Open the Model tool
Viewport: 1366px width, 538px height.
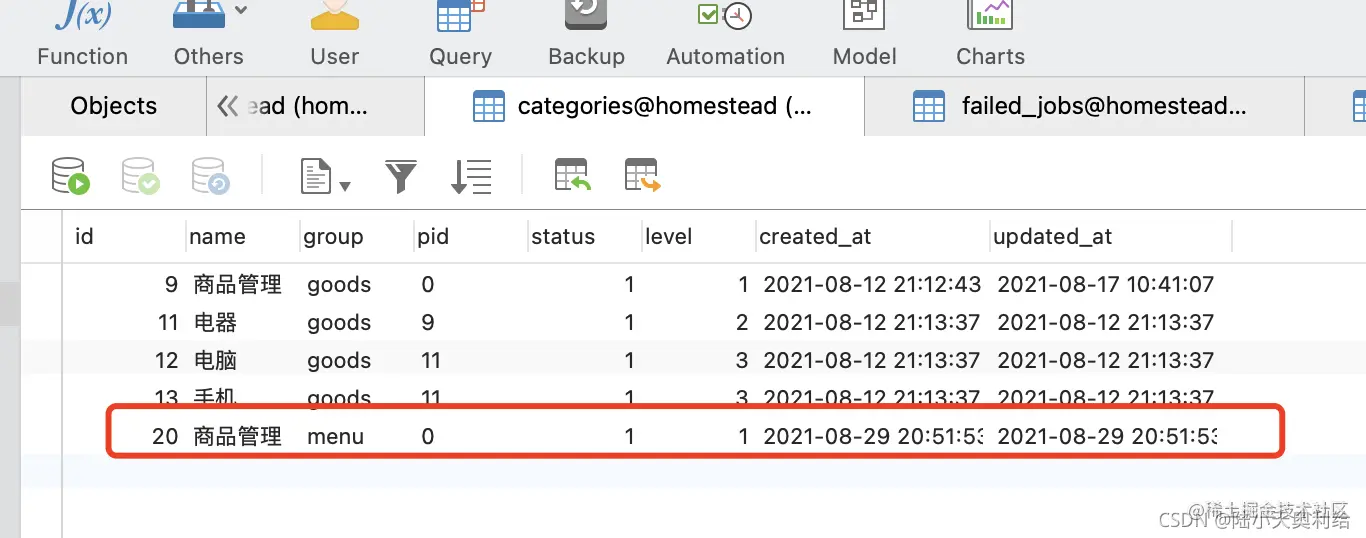tap(864, 35)
